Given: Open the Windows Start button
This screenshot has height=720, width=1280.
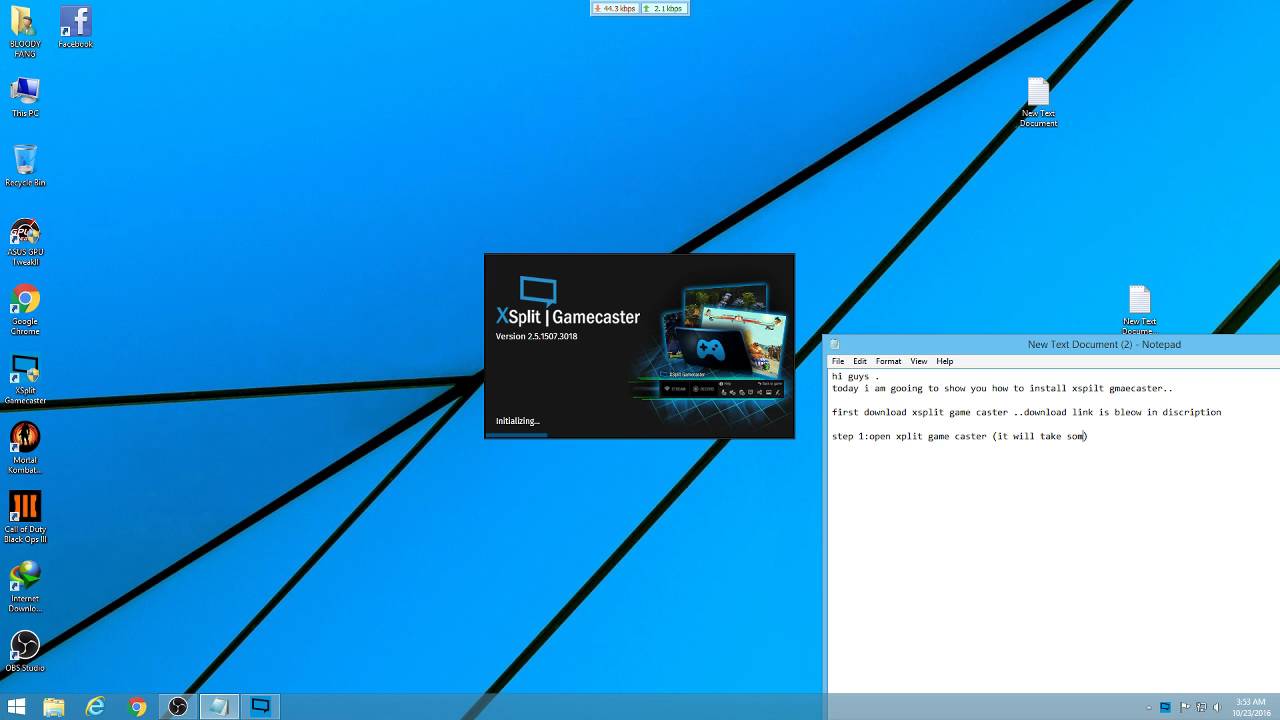Looking at the screenshot, I should click(16, 707).
